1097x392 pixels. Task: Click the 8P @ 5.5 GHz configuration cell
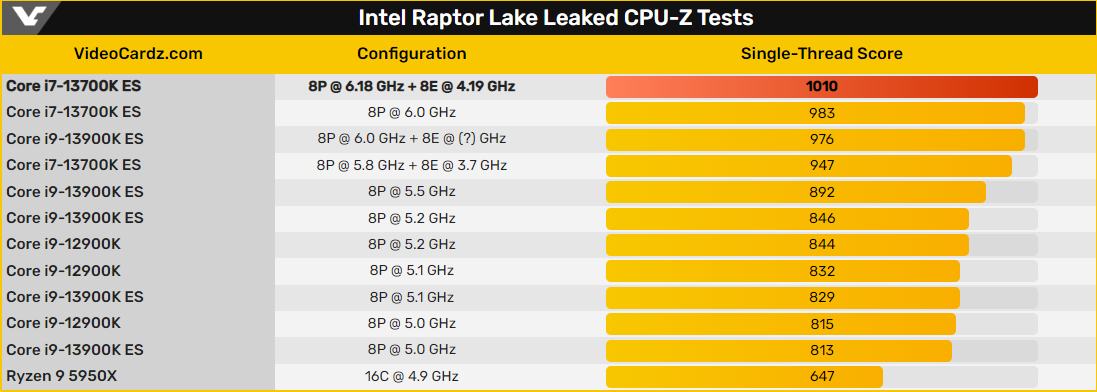click(411, 192)
